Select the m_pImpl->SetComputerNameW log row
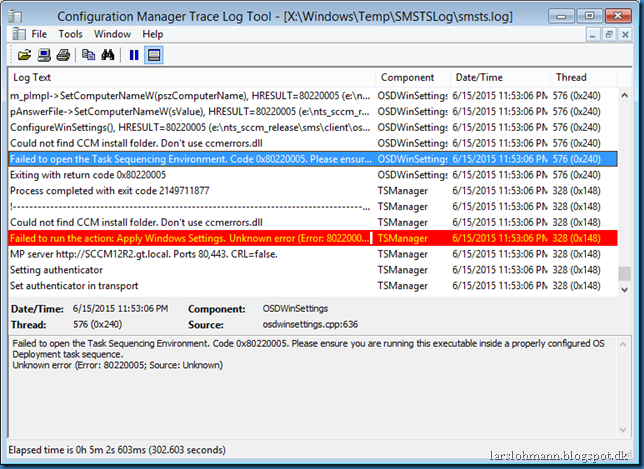Viewport: 644px width, 469px height. tap(313, 96)
